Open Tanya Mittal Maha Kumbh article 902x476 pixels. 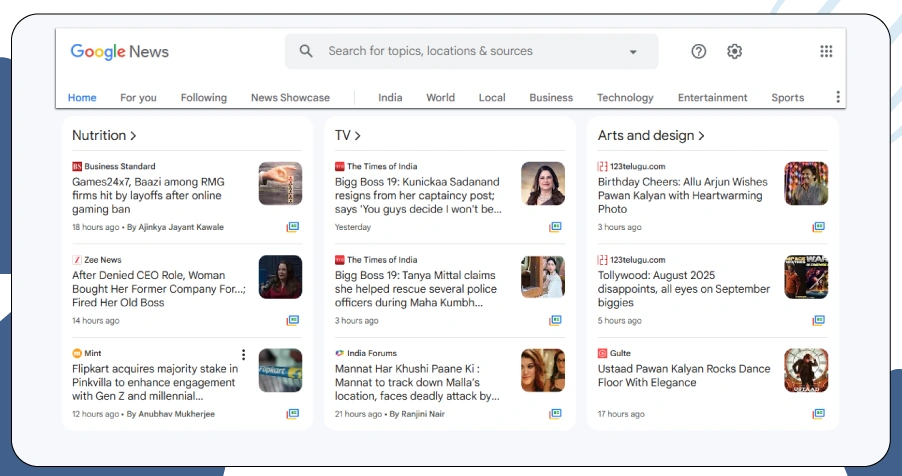pyautogui.click(x=415, y=289)
